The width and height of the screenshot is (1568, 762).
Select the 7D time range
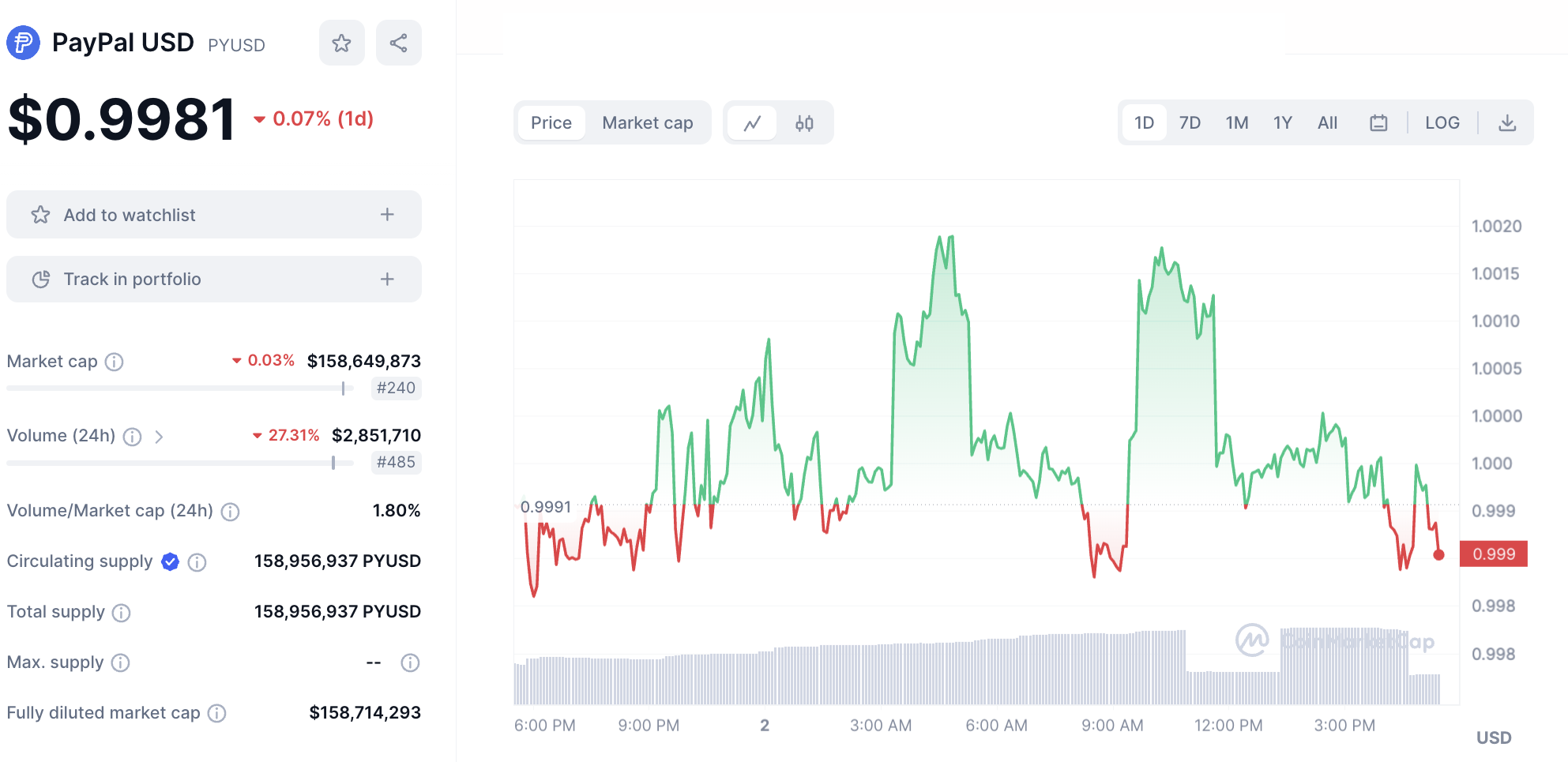(1190, 123)
